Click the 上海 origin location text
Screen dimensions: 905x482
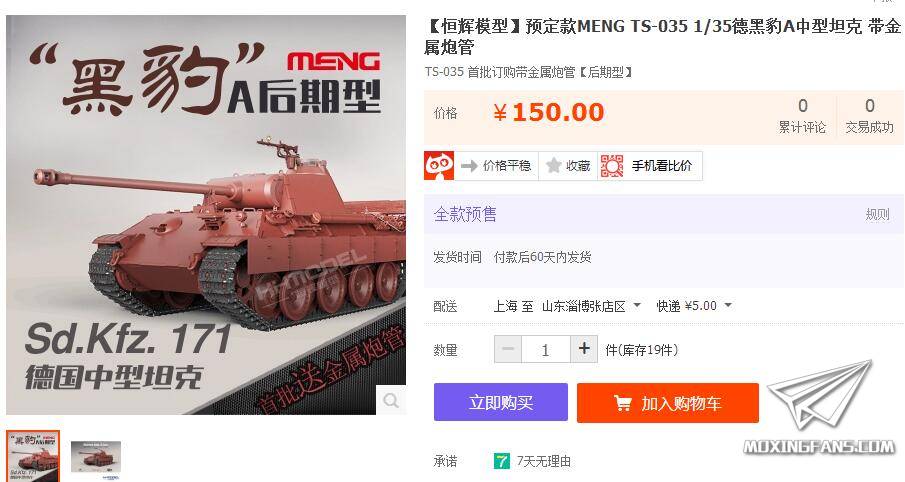[x=505, y=306]
